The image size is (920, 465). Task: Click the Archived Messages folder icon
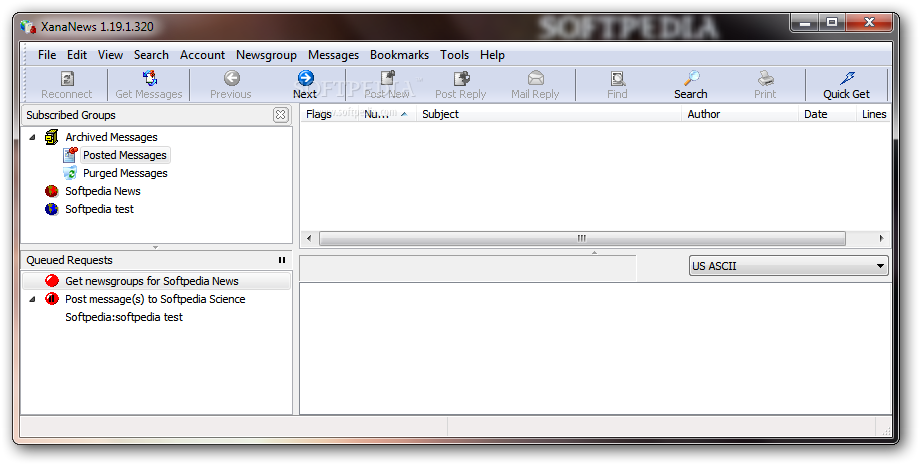(52, 137)
